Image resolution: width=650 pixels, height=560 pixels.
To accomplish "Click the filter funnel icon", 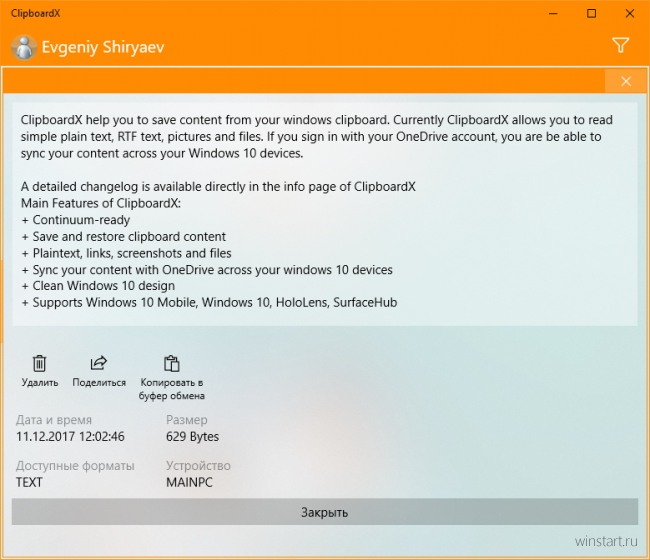I will 621,45.
